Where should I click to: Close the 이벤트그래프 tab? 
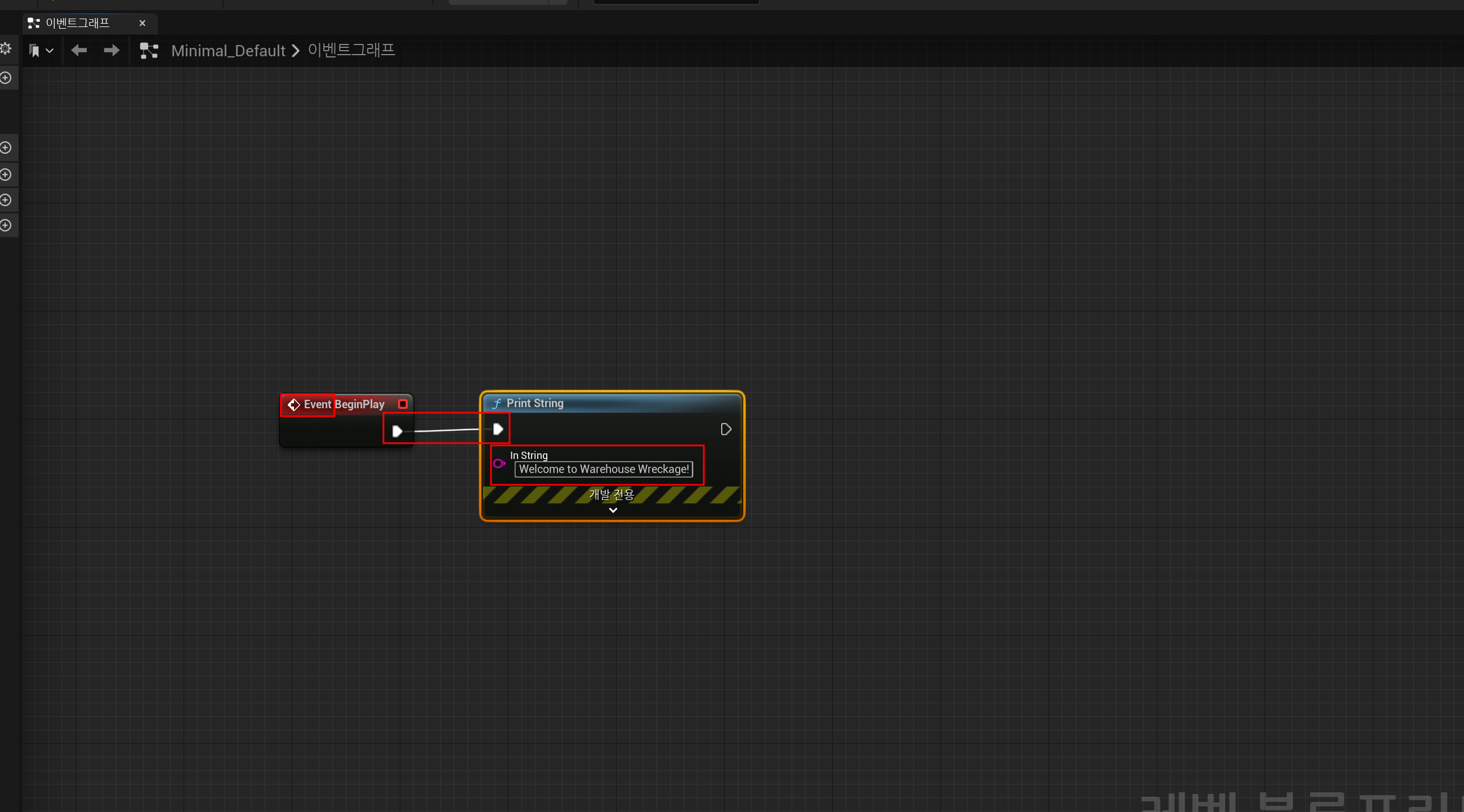[x=142, y=23]
